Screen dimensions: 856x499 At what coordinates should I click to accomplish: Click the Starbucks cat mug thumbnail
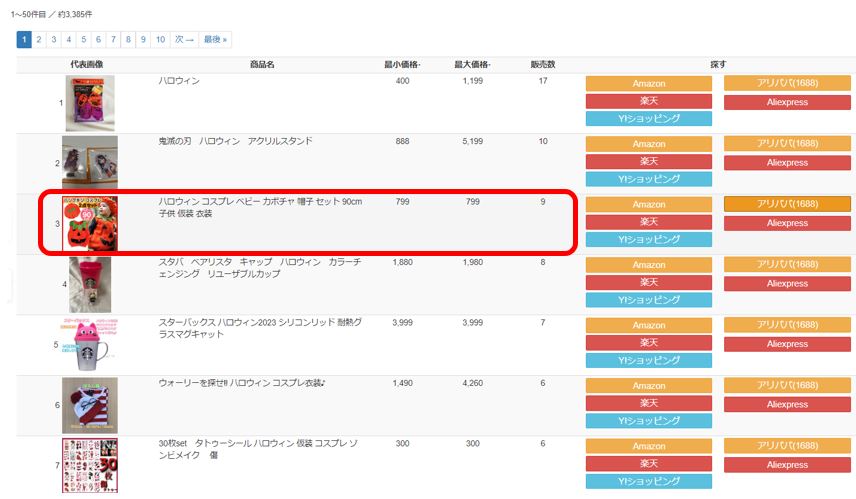pyautogui.click(x=91, y=344)
